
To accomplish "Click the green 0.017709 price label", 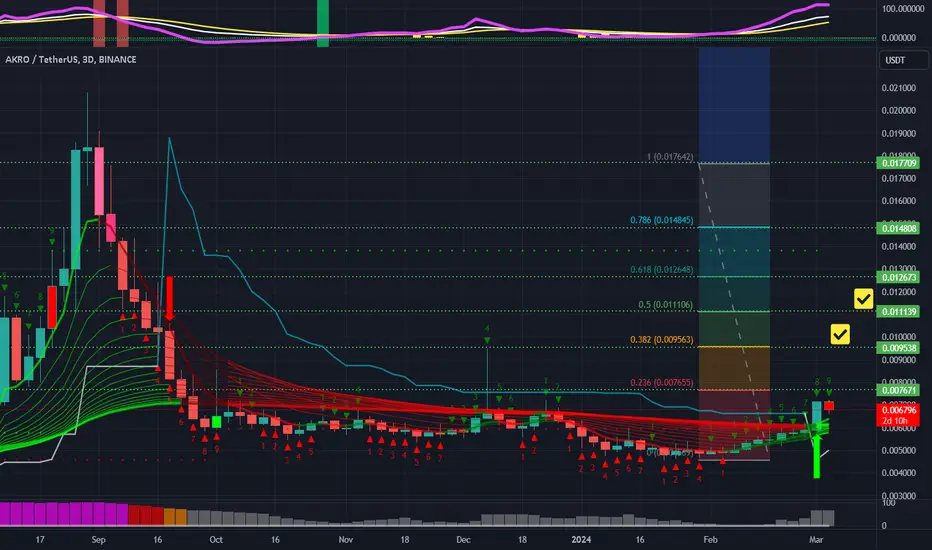I will [897, 163].
